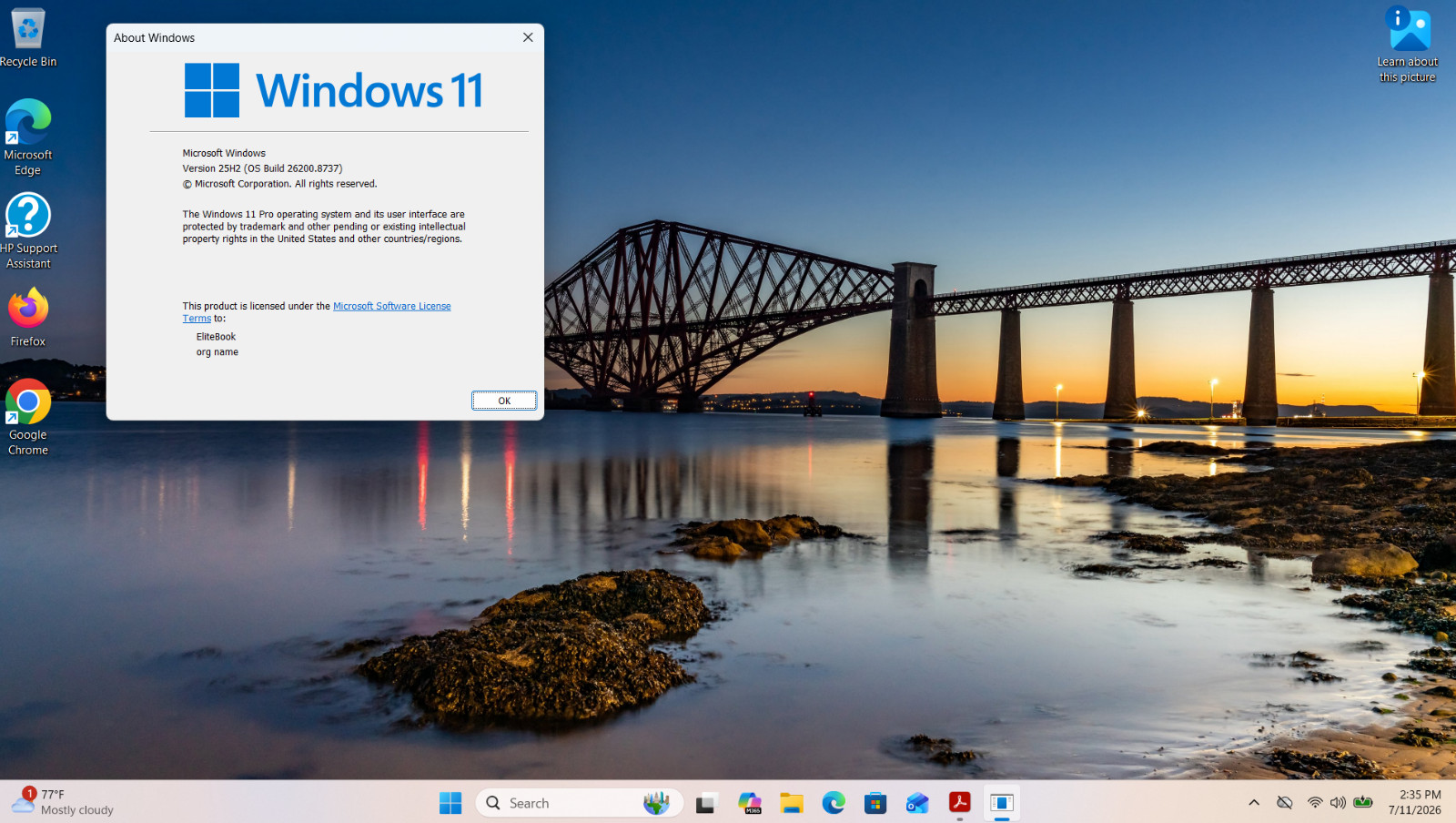Open Microsoft Edge from the taskbar
The image size is (1456, 823).
coord(834,803)
